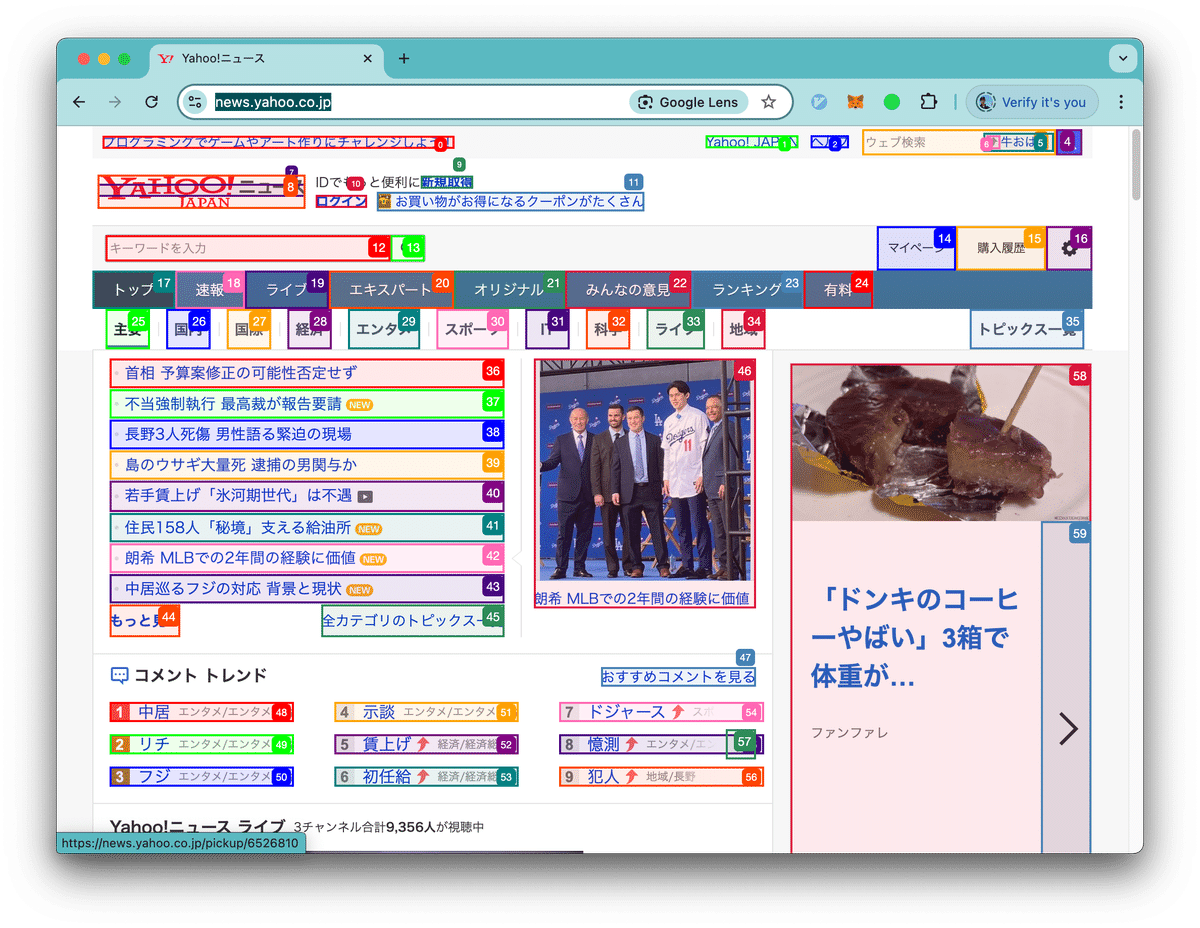The width and height of the screenshot is (1200, 928).
Task: Click the green circle extension icon
Action: (x=892, y=102)
